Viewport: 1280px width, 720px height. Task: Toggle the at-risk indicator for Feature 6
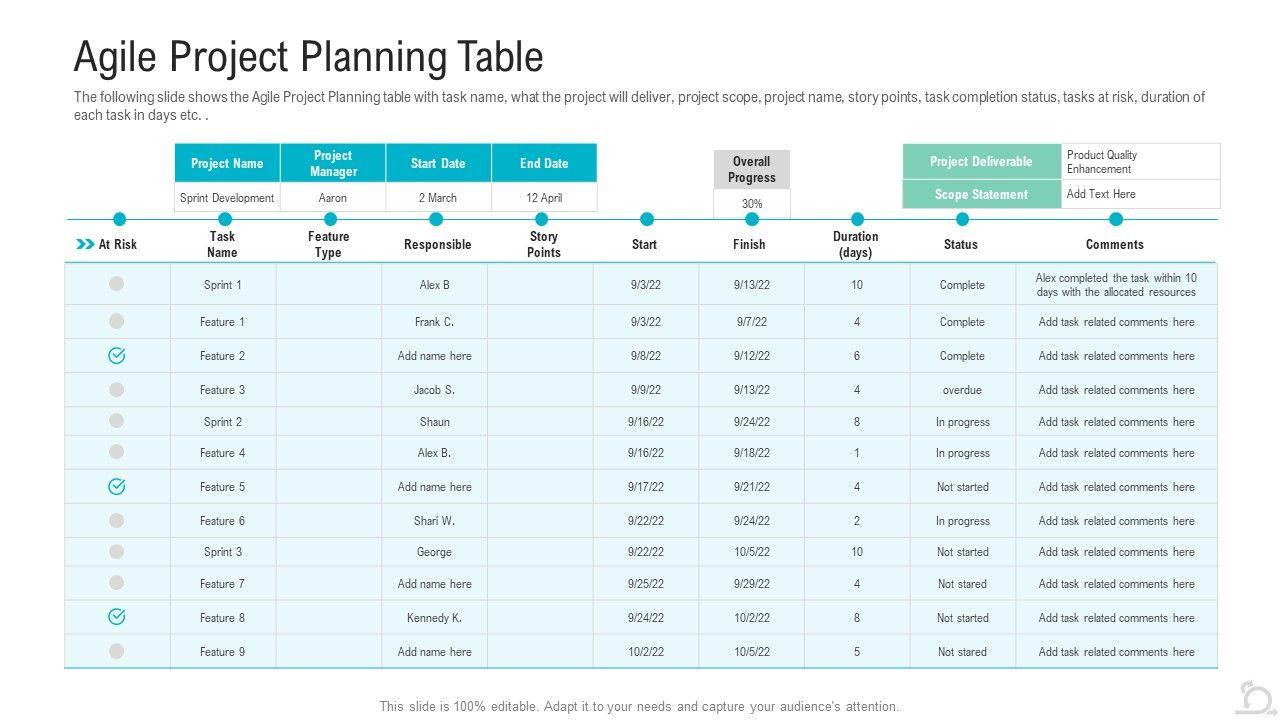[x=117, y=520]
